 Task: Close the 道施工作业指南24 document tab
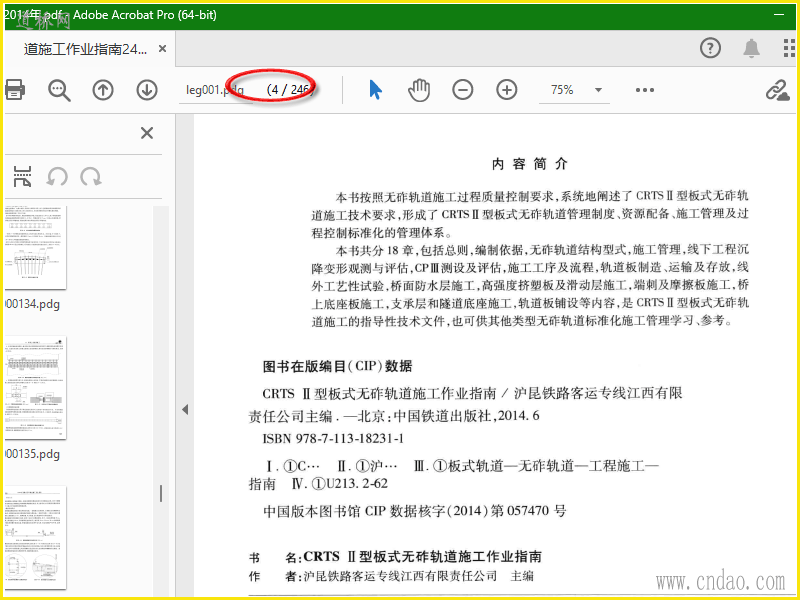[x=162, y=48]
